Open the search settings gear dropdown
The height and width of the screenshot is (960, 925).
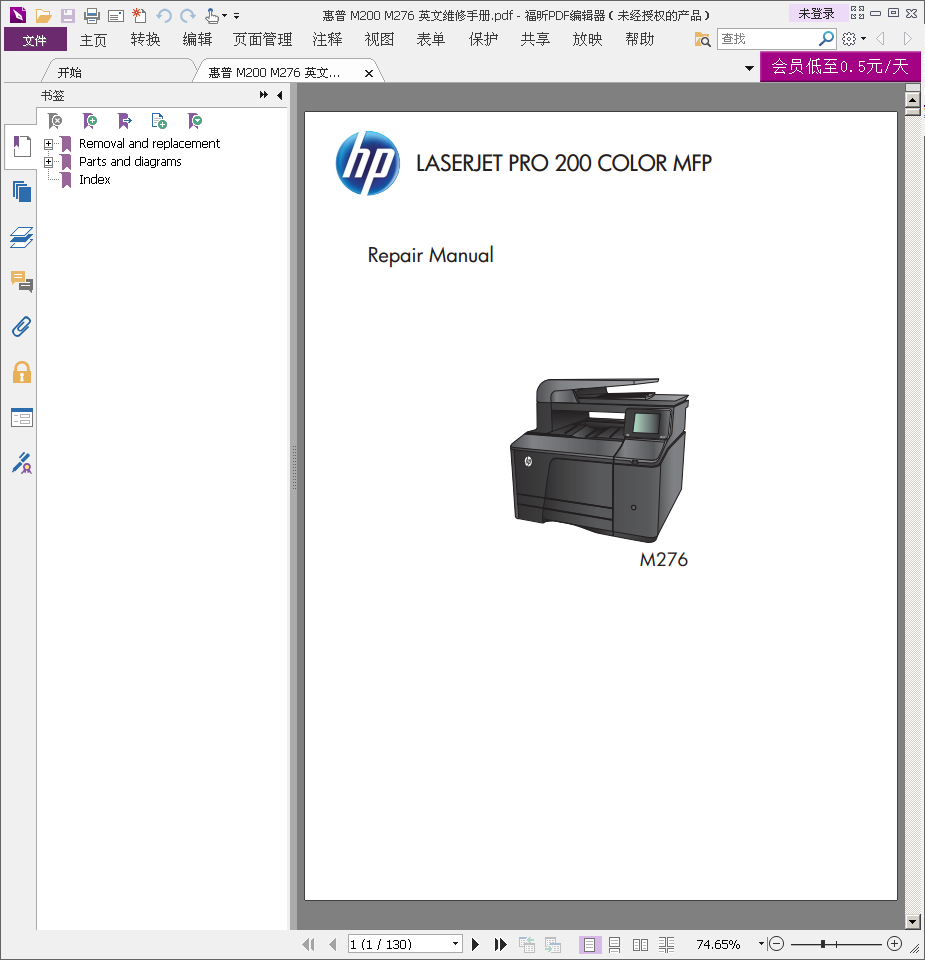tap(853, 39)
